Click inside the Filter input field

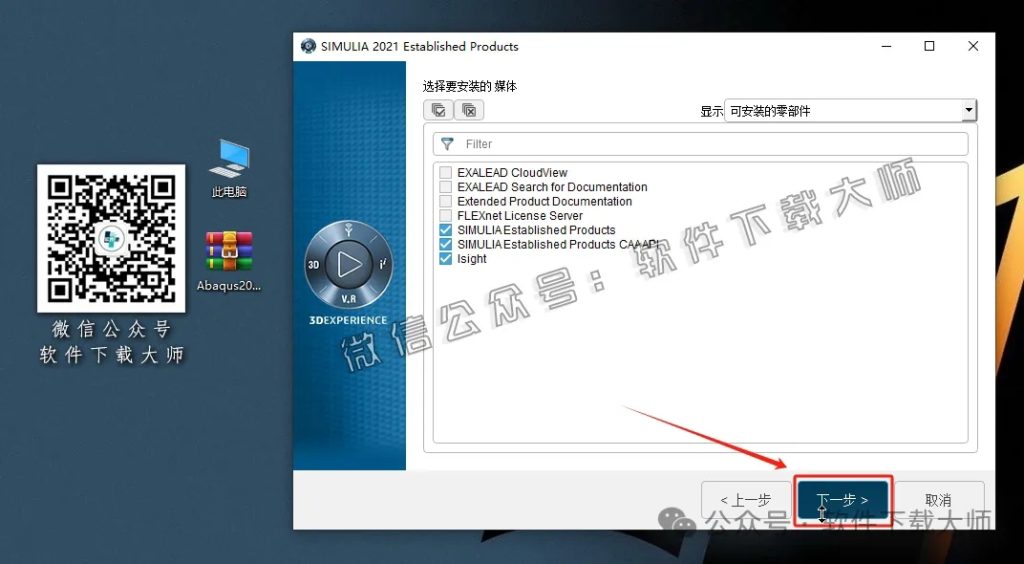click(700, 144)
